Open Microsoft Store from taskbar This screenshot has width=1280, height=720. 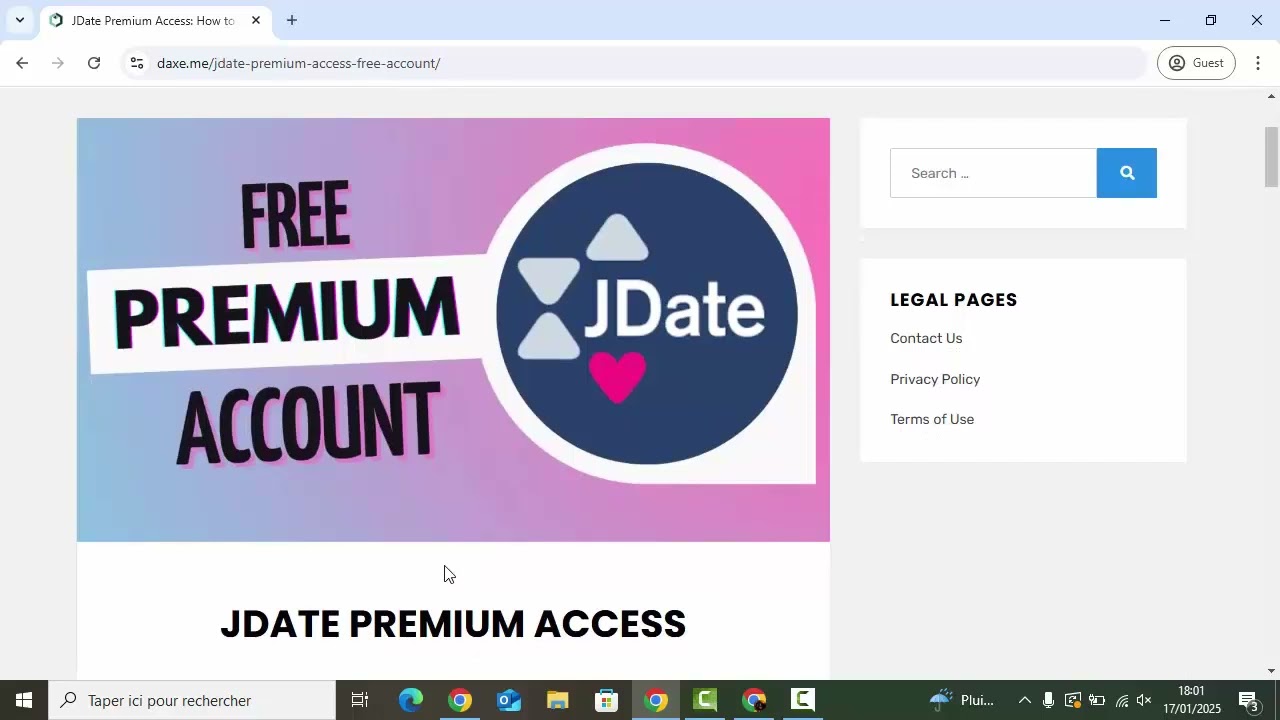(x=607, y=700)
